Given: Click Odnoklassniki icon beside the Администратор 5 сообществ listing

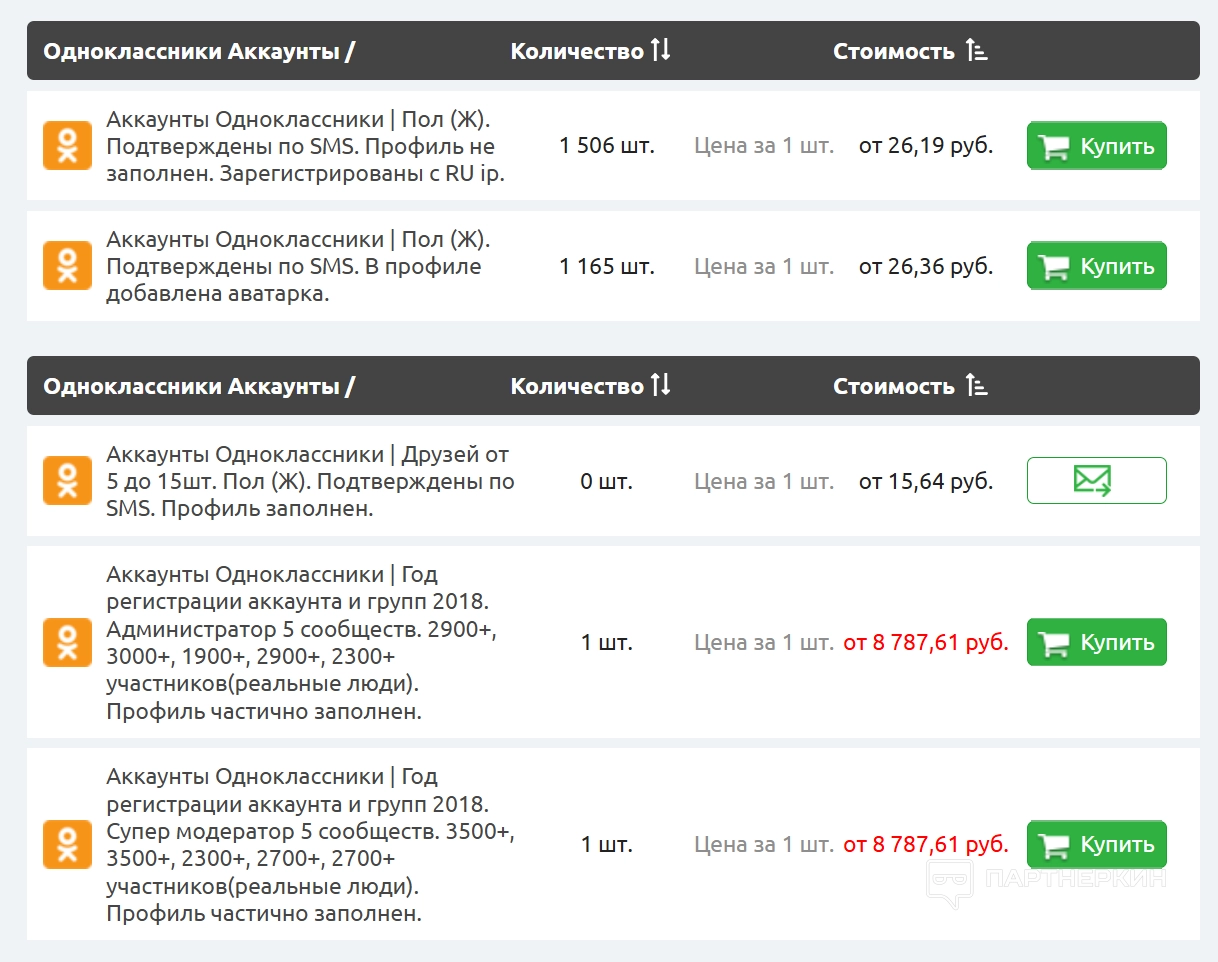Looking at the screenshot, I should [x=67, y=642].
